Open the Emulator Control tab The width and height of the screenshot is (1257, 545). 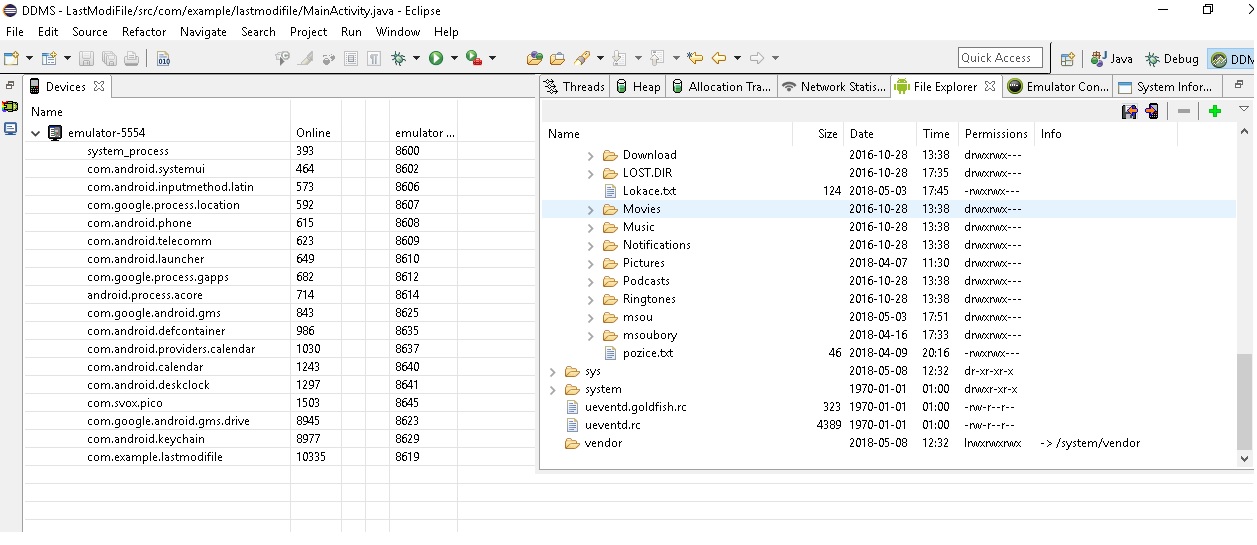click(x=1058, y=87)
